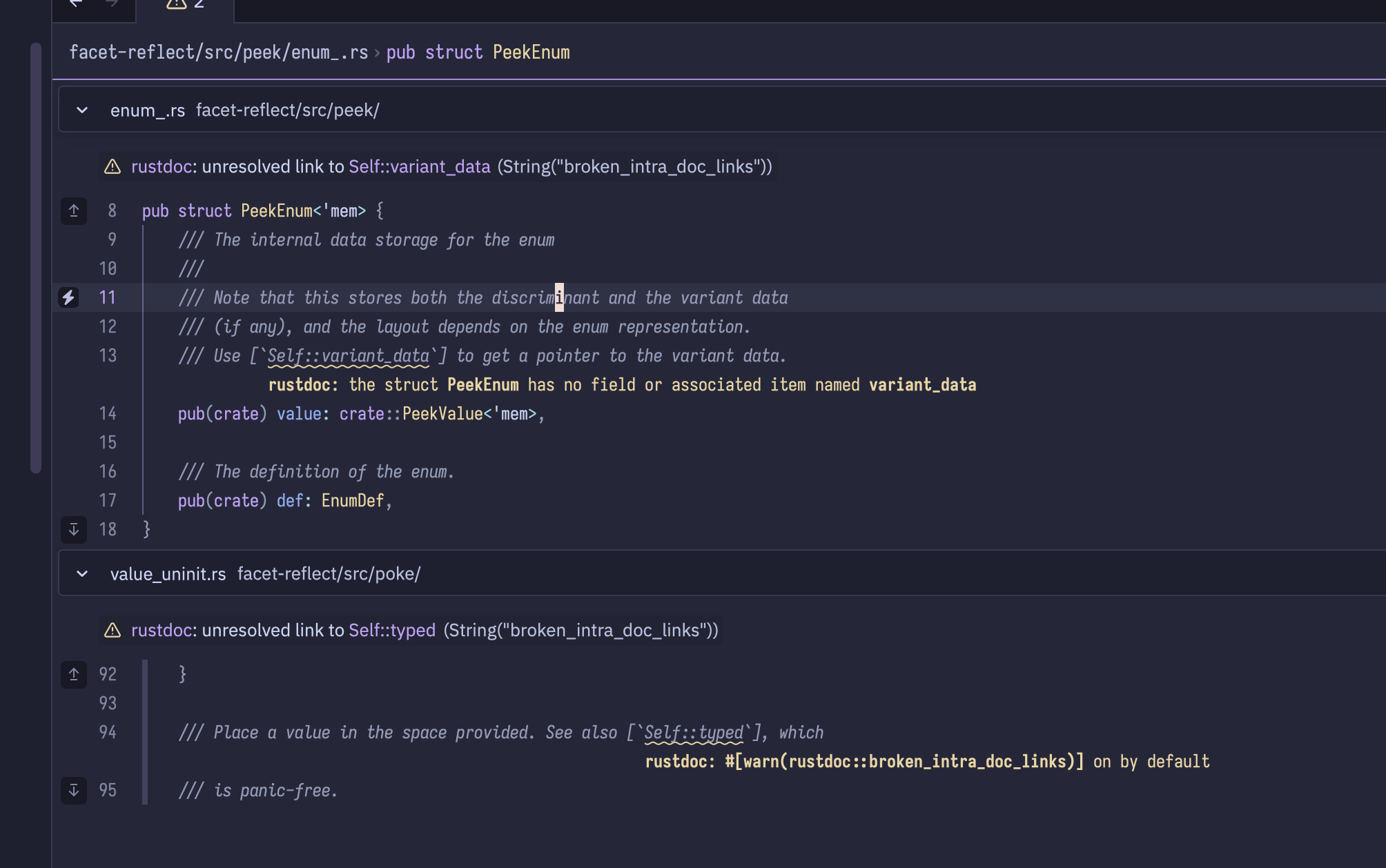The image size is (1386, 868).
Task: Click code action lightning bolt on line 11
Action: coord(68,297)
